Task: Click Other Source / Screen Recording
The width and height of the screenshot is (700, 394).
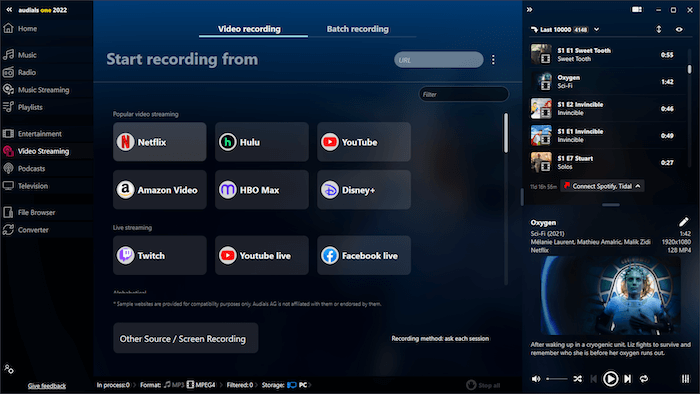Action: [186, 338]
